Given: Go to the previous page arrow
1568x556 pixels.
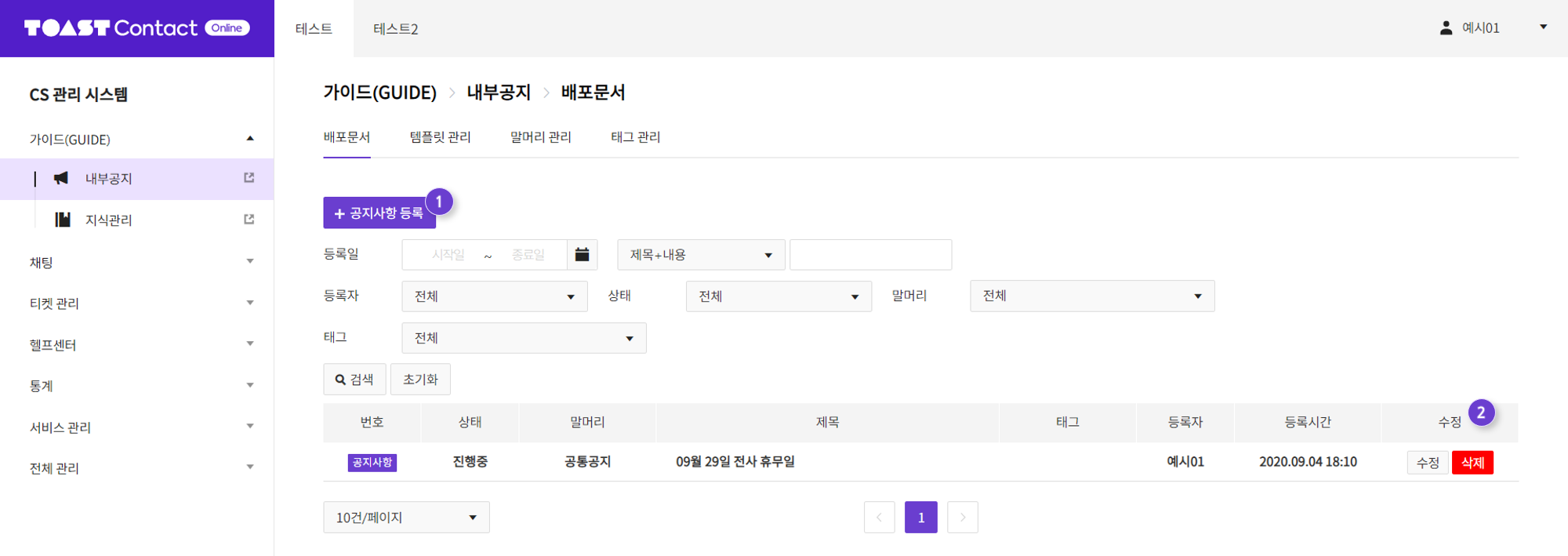Looking at the screenshot, I should click(880, 518).
